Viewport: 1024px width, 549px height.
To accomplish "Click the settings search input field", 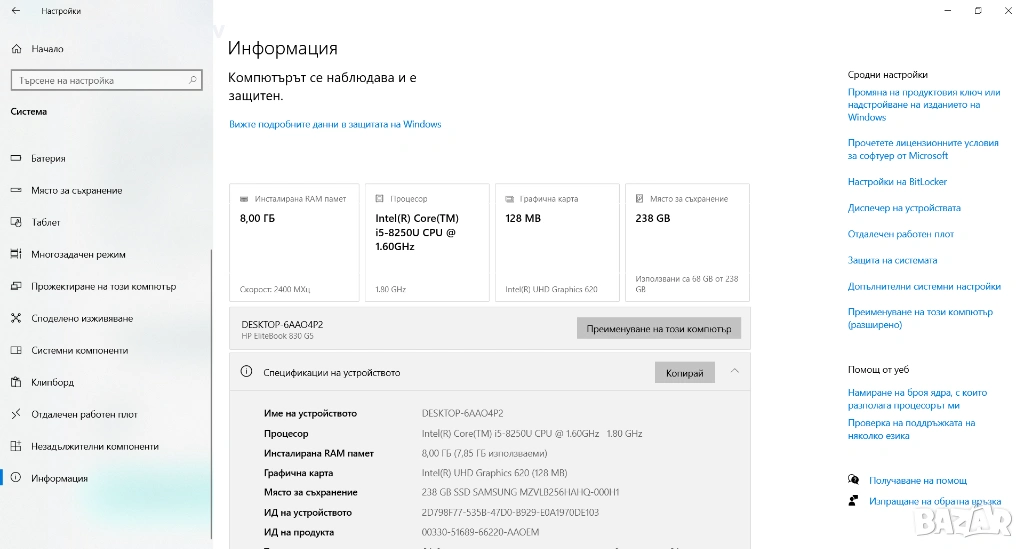I will tap(105, 81).
